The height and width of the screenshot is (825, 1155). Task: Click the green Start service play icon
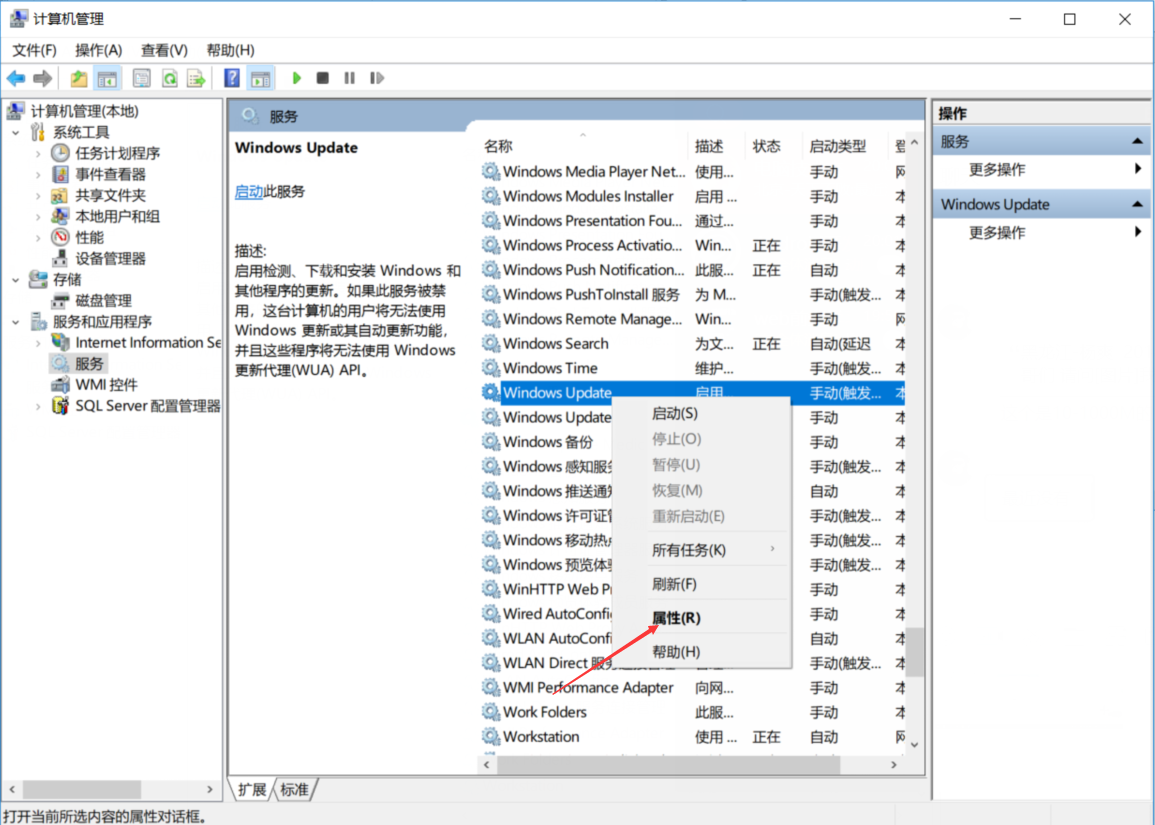(x=296, y=78)
